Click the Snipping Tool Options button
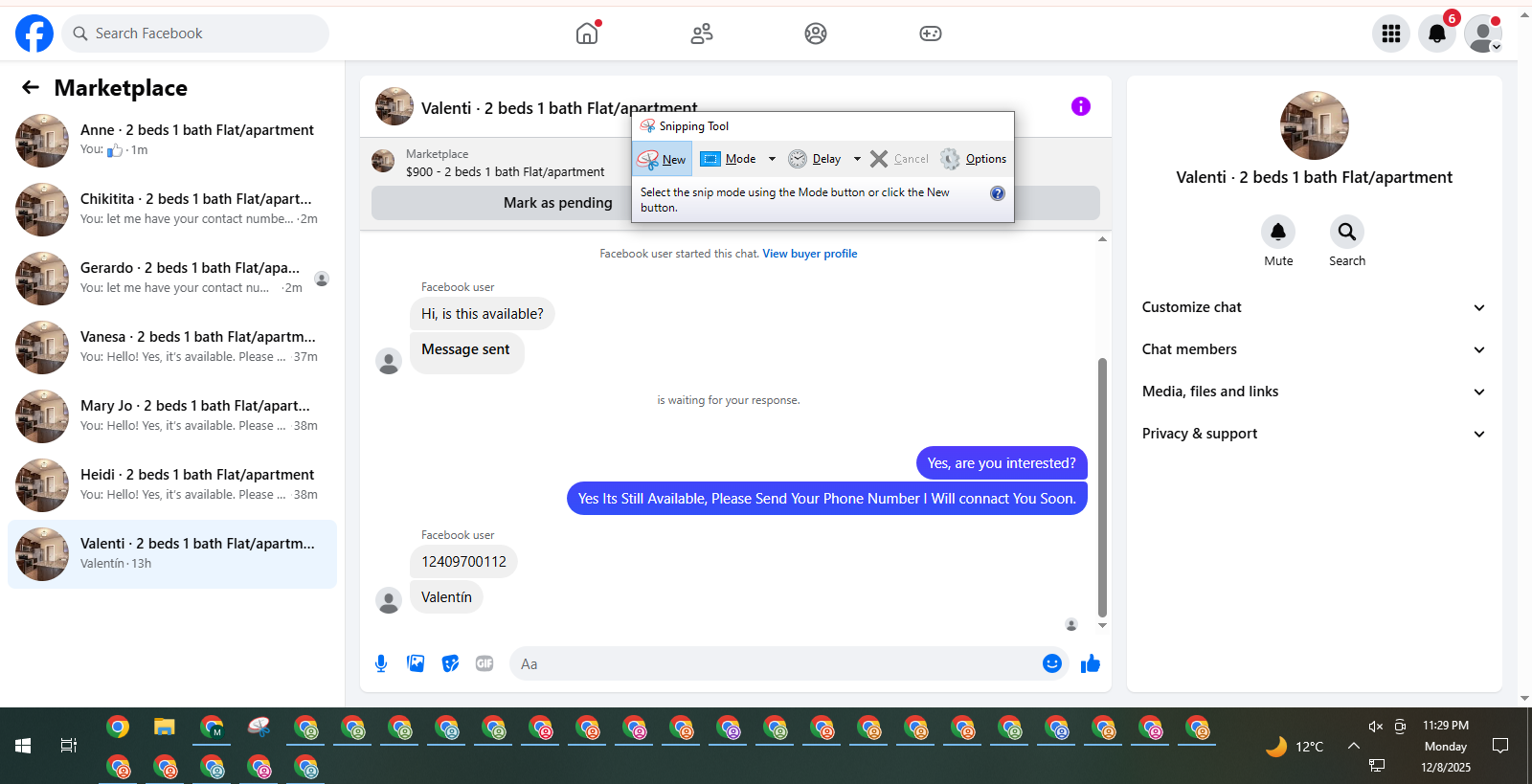This screenshot has height=784, width=1532. [x=974, y=159]
